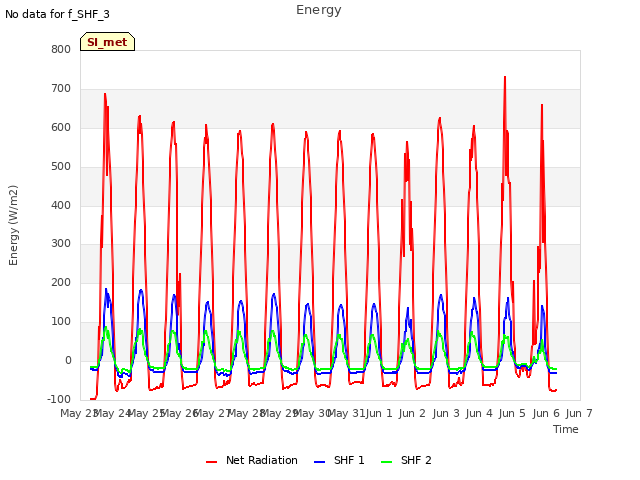Click the 100 y-axis tick label
The height and width of the screenshot is (480, 640).
(61, 322)
